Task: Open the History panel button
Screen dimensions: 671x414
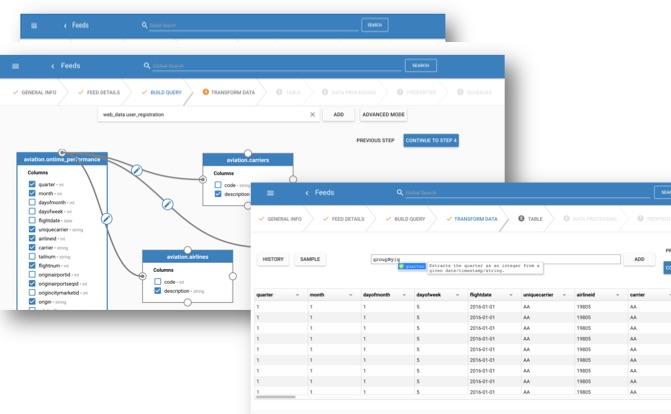Action: [x=273, y=259]
